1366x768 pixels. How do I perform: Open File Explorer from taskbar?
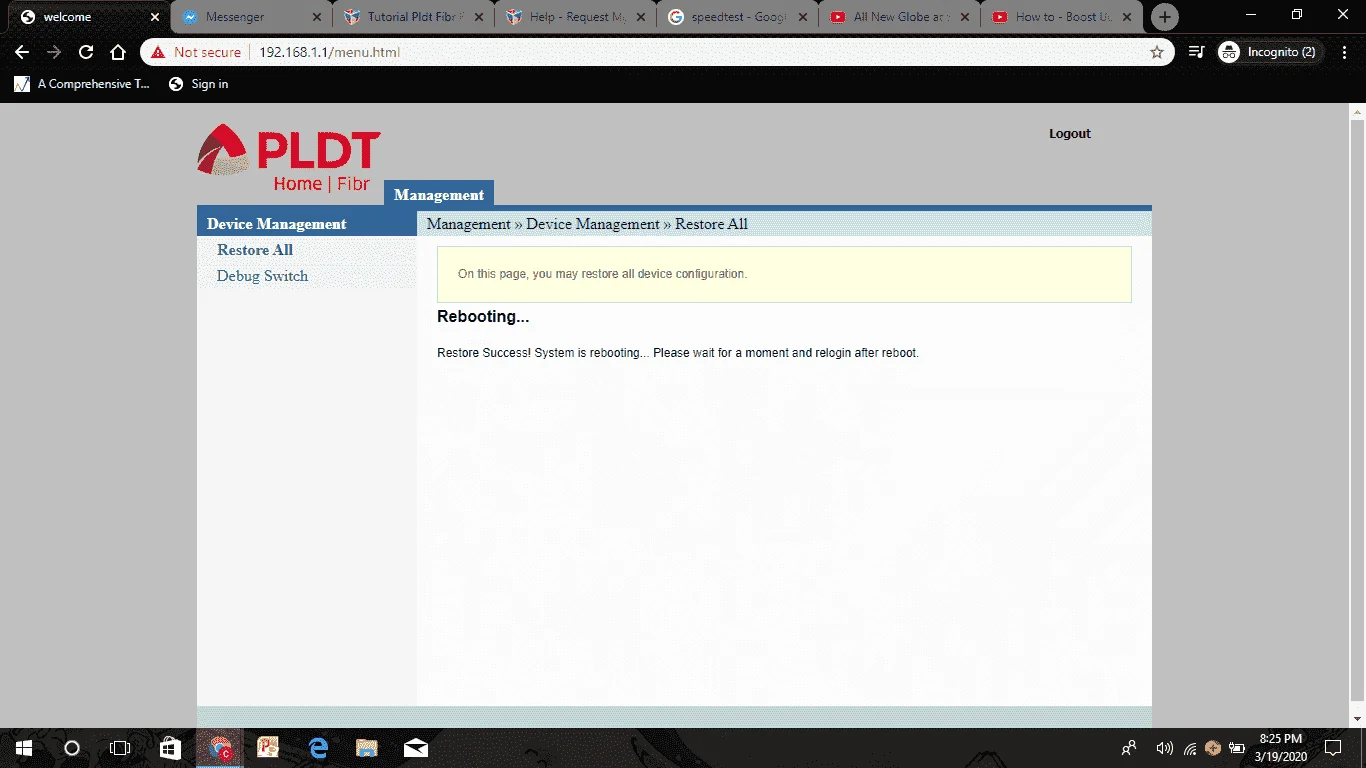coord(367,747)
